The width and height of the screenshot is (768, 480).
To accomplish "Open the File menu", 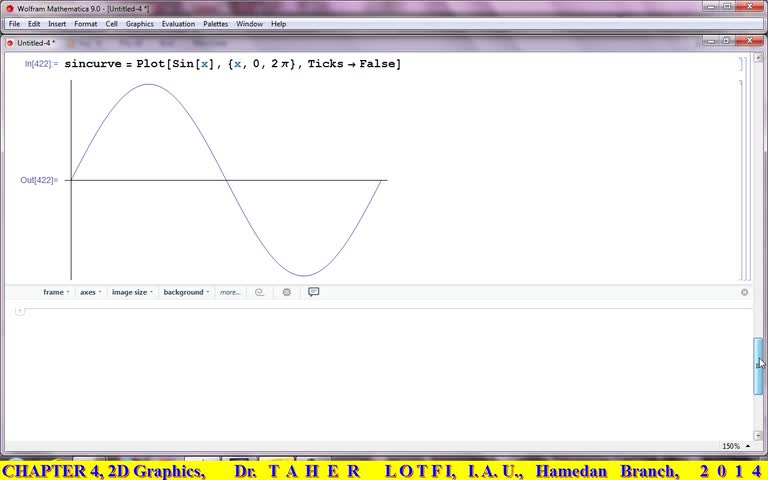I will tap(14, 24).
